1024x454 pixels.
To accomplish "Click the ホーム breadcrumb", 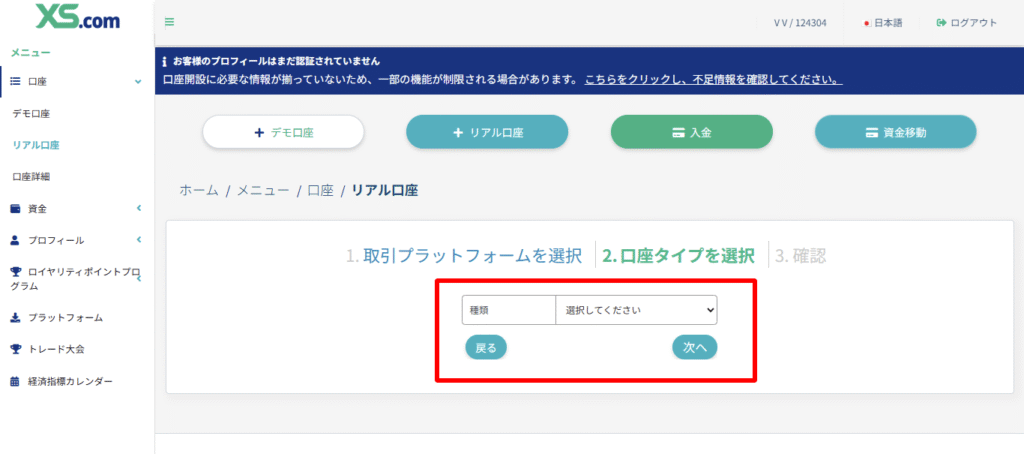I will pos(199,191).
